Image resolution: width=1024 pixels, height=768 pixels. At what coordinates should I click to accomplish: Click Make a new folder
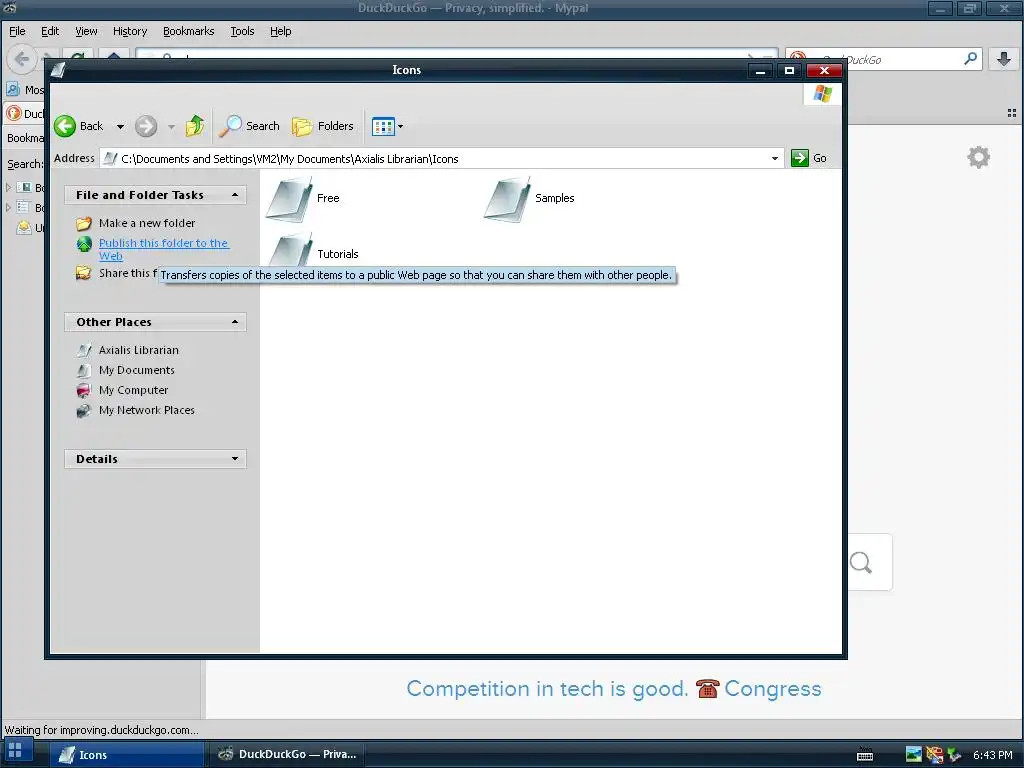pos(147,223)
